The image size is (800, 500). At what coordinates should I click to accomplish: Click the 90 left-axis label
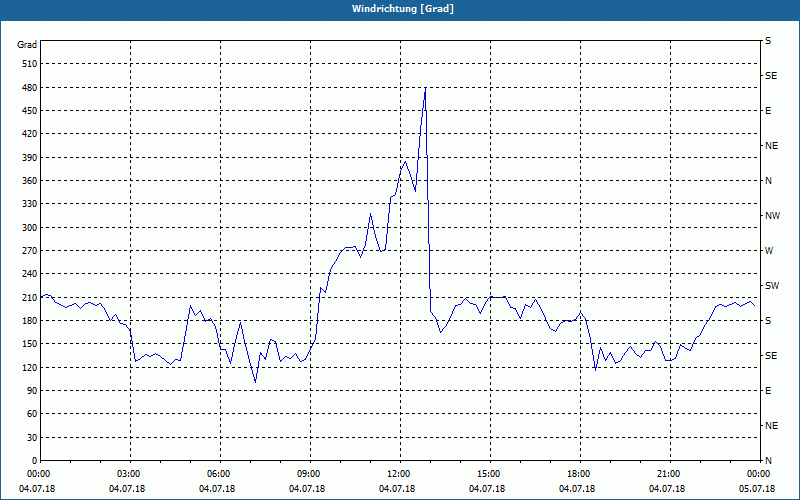click(32, 391)
